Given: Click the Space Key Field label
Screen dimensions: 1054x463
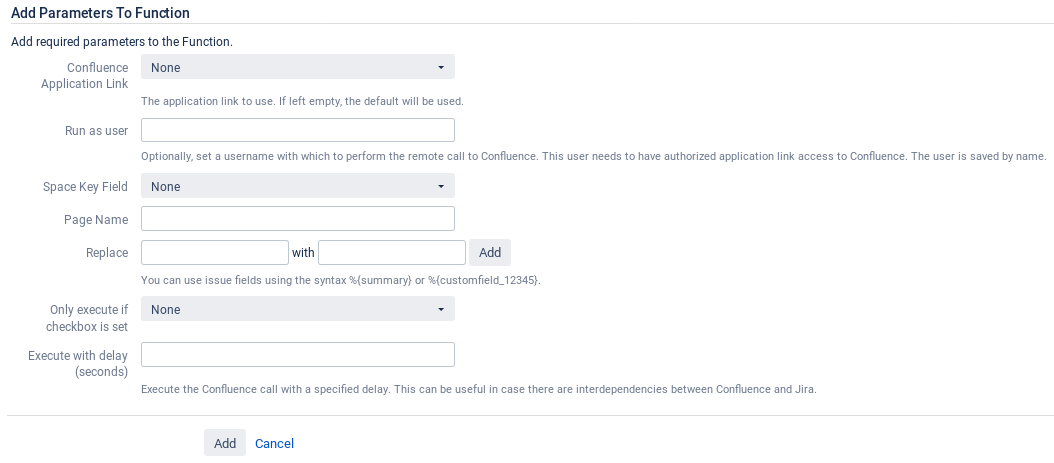Looking at the screenshot, I should point(85,186).
